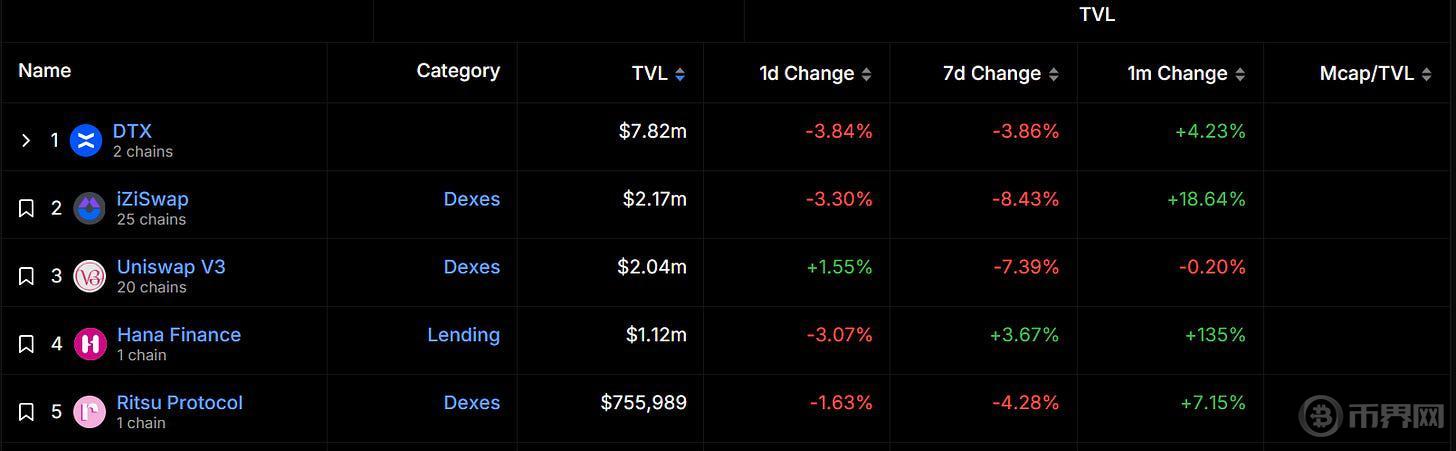This screenshot has width=1456, height=451.
Task: Expand the DTX row chevron
Action: point(26,140)
